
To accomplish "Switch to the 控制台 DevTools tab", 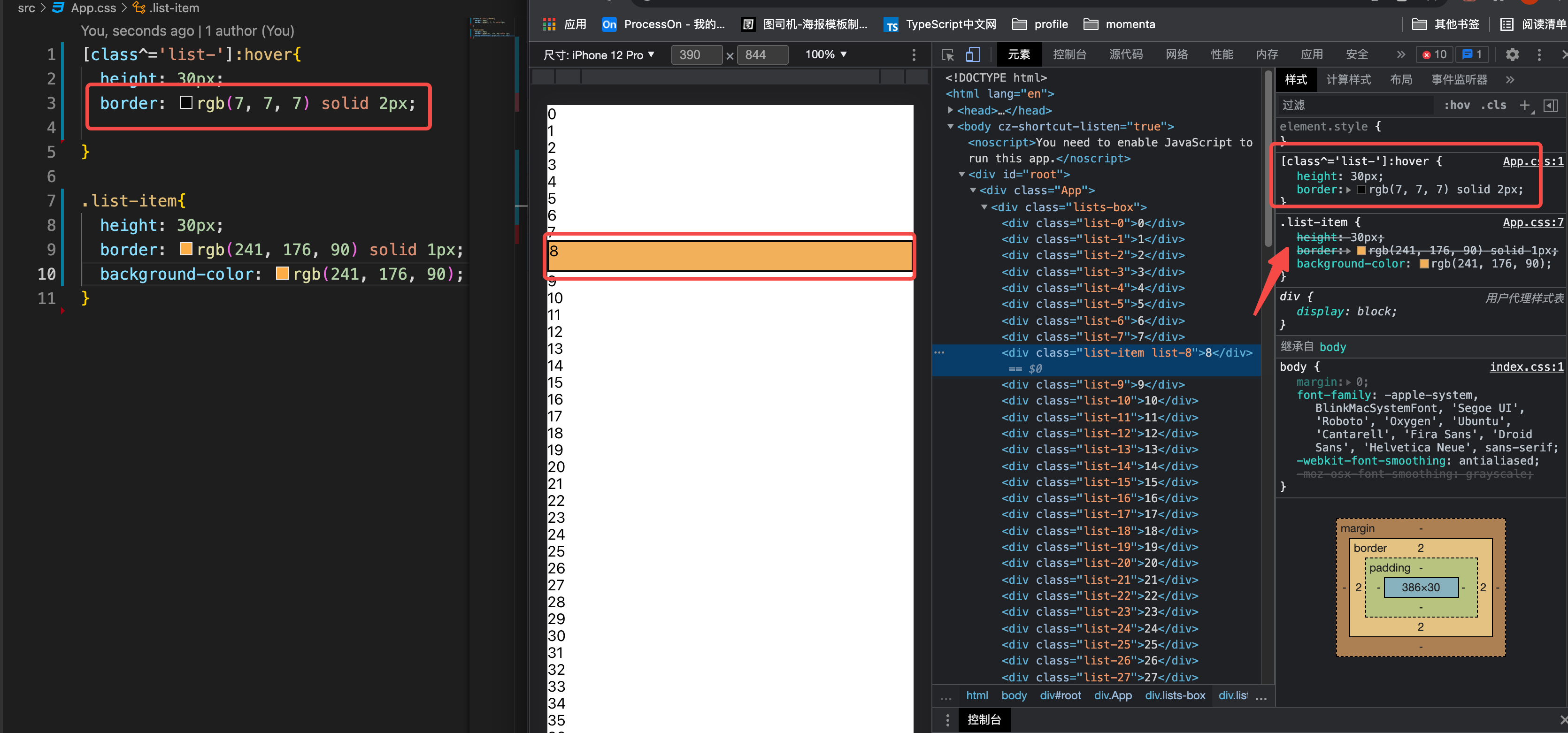I will [1069, 55].
